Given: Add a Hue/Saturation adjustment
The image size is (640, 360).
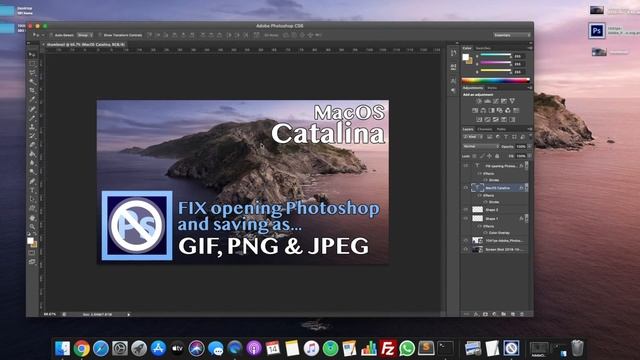Looking at the screenshot, I should pos(475,111).
